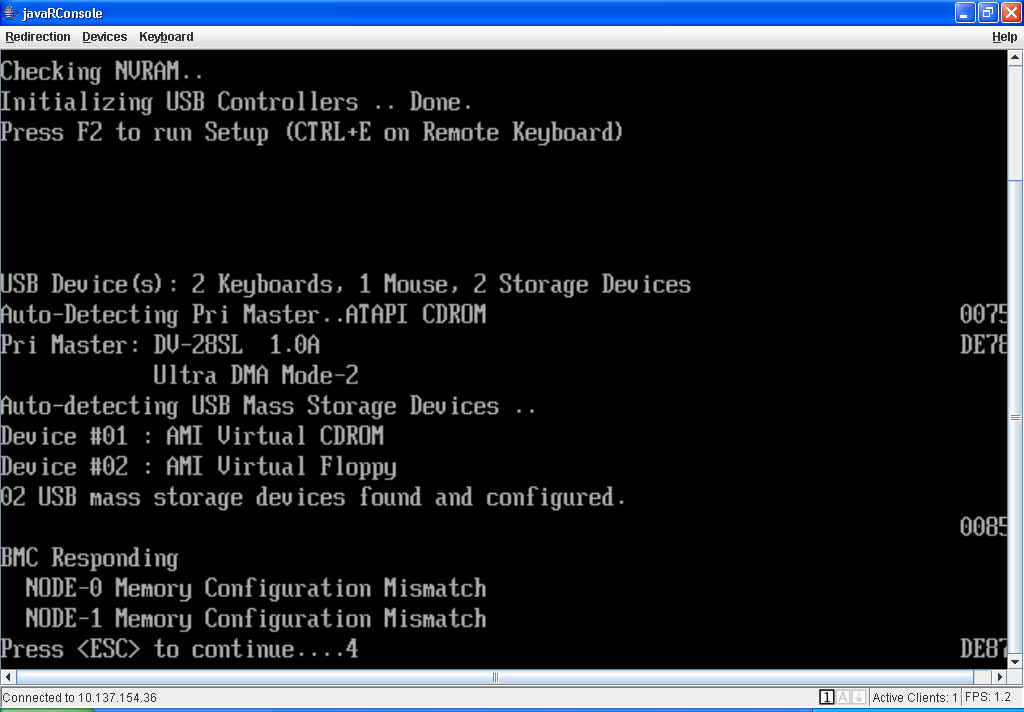Screen dimensions: 1024x712
Task: Click 'Press F2 to run Setup' line
Action: coord(312,133)
